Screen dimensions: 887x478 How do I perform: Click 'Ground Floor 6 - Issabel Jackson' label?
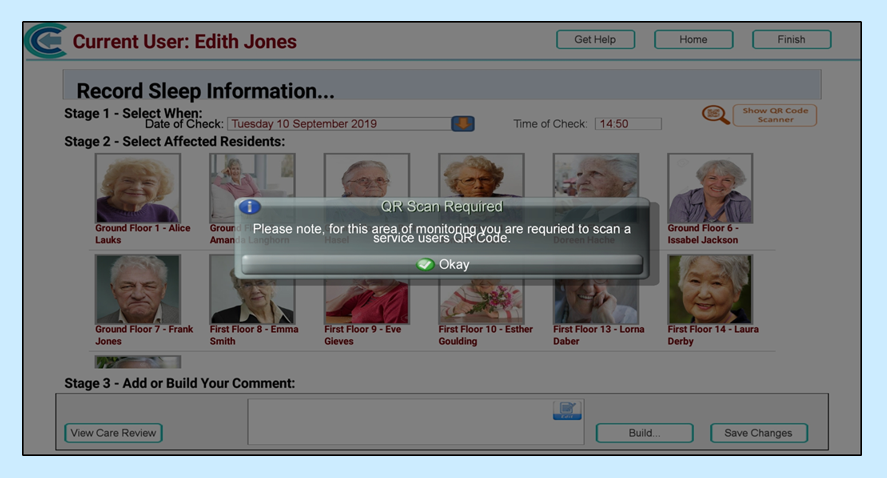point(703,234)
